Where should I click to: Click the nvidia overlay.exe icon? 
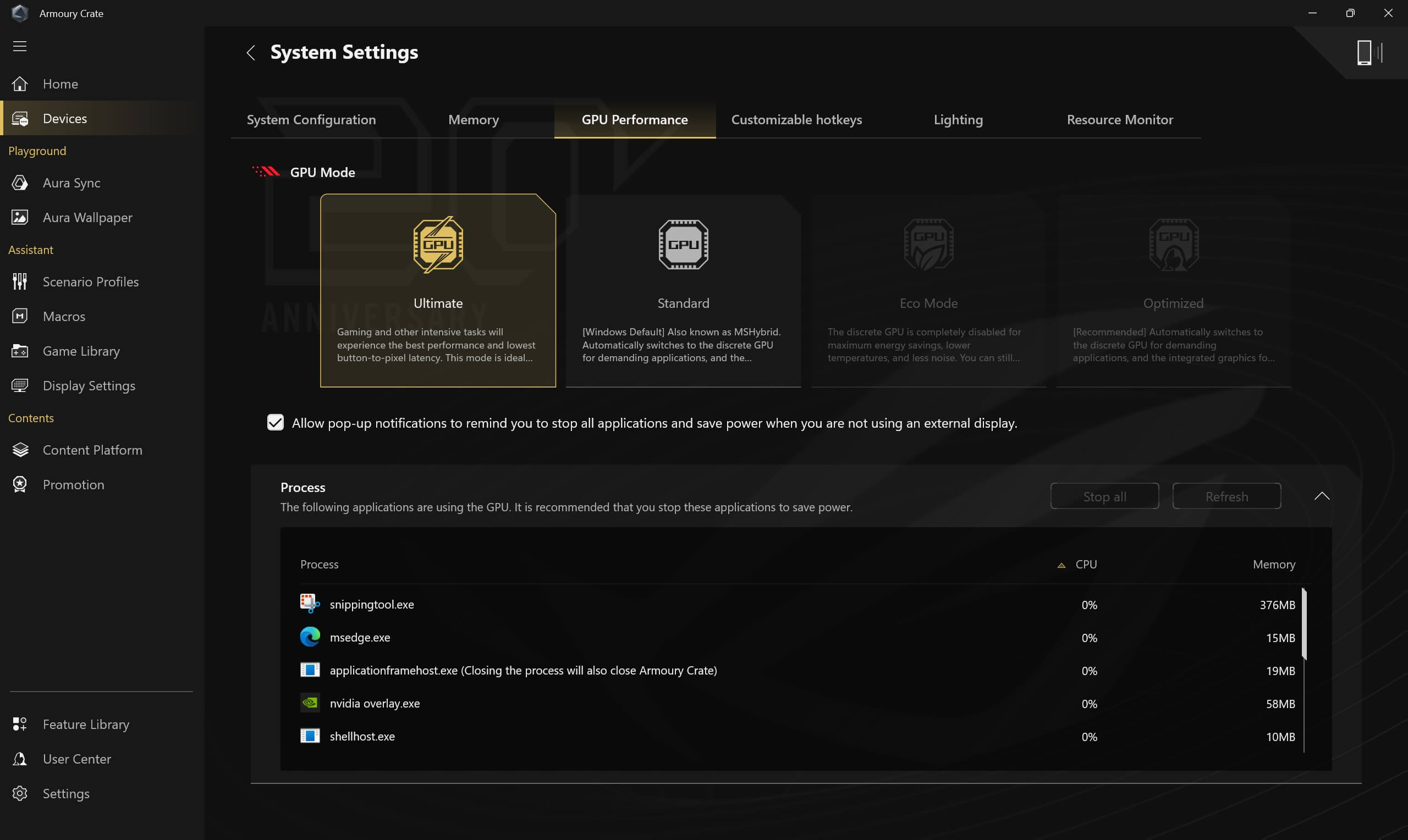click(x=310, y=703)
